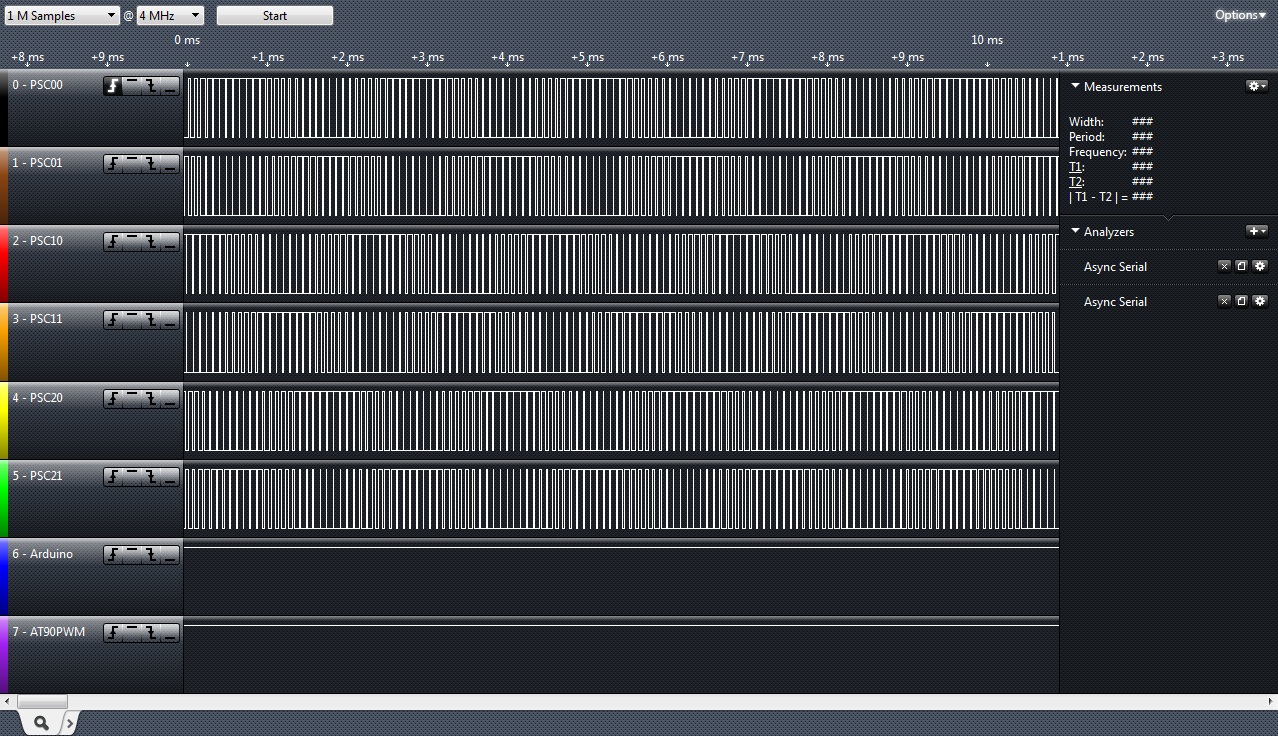Set high level trigger on PSC11 channel

[x=132, y=320]
